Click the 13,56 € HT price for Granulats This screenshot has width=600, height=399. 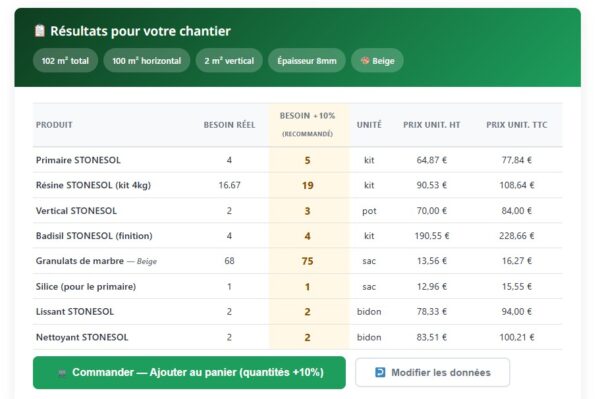pos(432,261)
